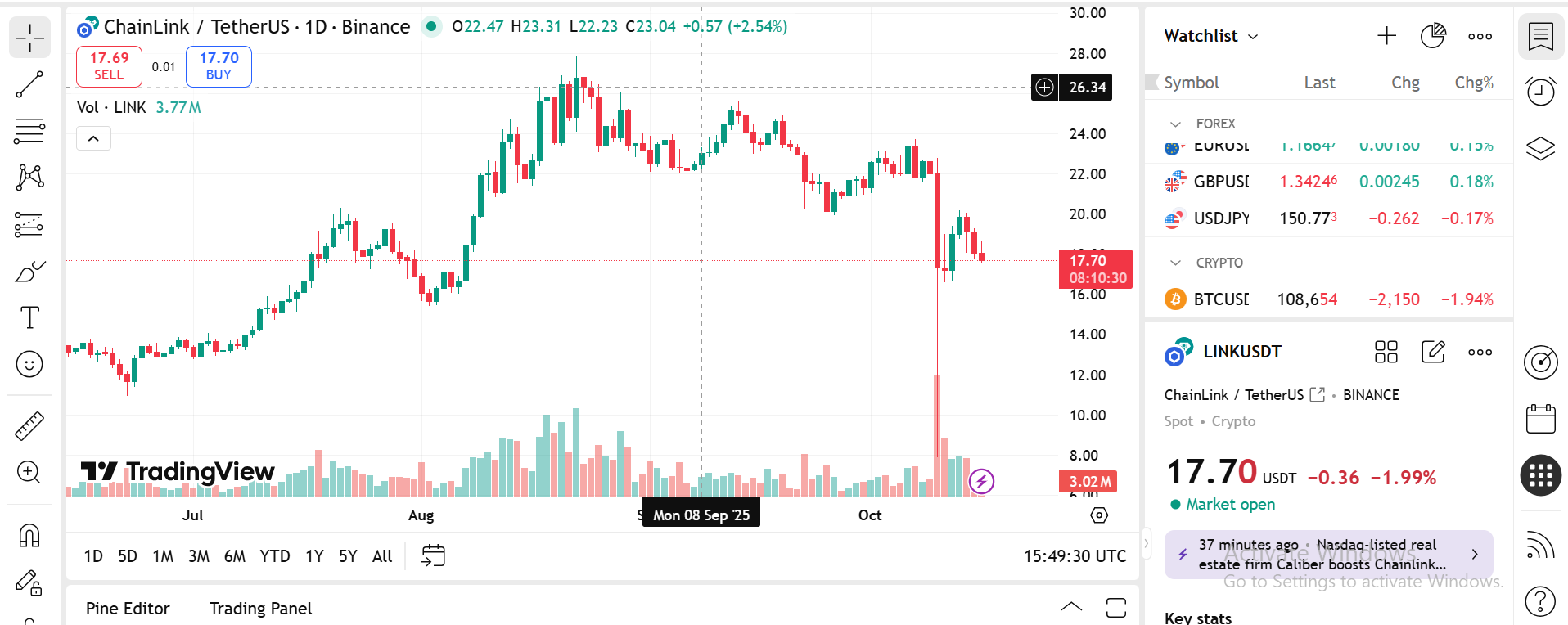The height and width of the screenshot is (625, 1568).
Task: Select the 3M time range
Action: [x=199, y=556]
